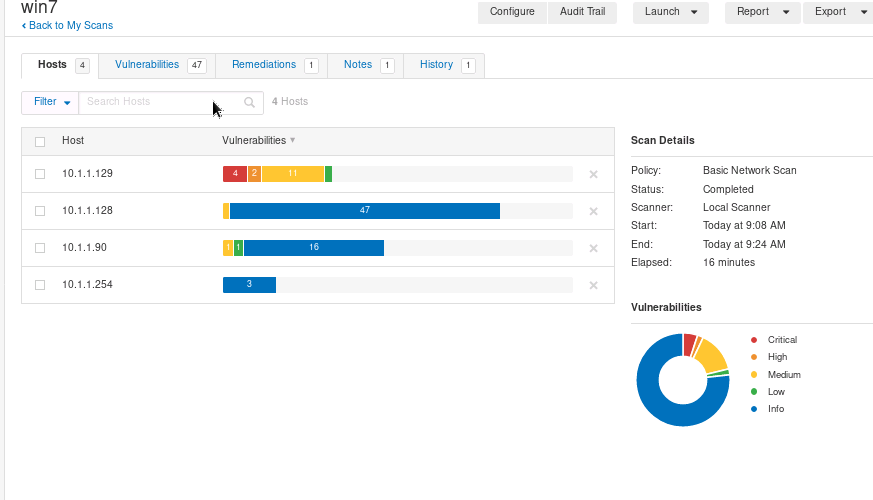
Task: Switch to the Hosts tab
Action: point(60,66)
